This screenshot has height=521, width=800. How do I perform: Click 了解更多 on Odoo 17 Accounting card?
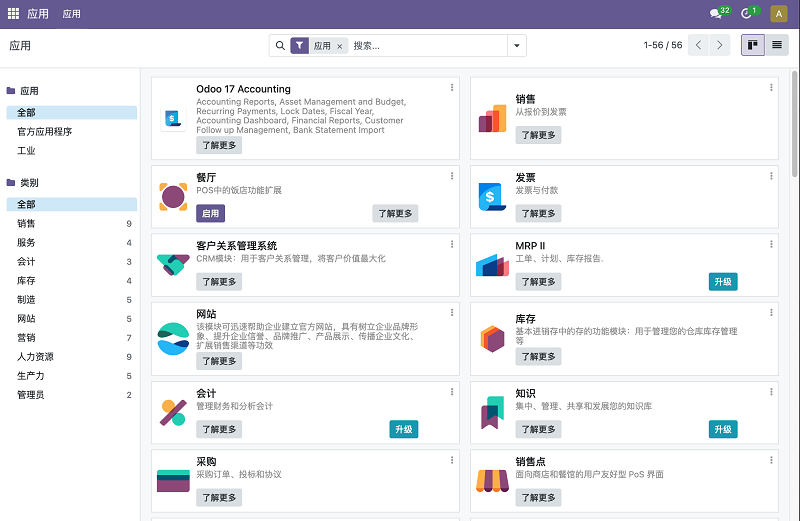(x=219, y=145)
